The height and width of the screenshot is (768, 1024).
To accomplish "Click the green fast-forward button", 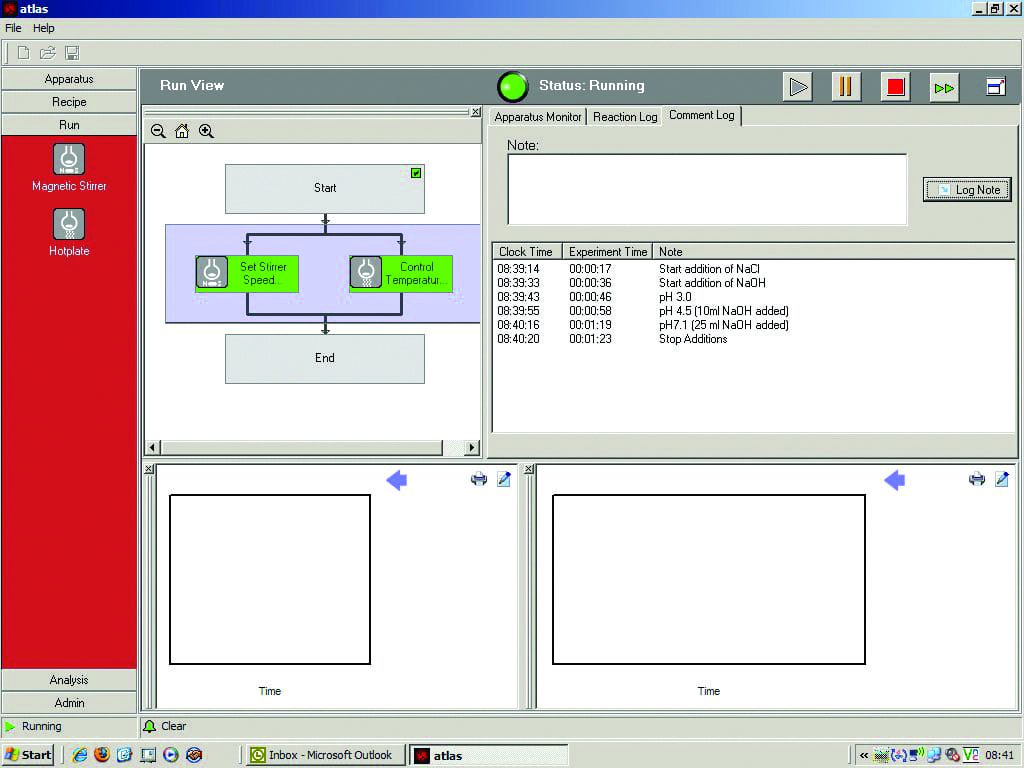I will [x=944, y=87].
